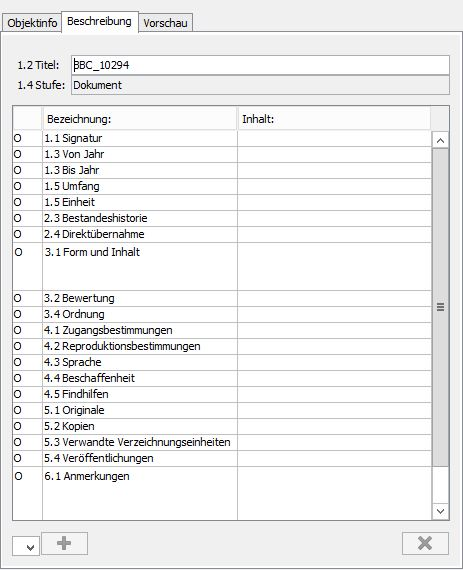Click the vertical scrollbar thumb grip
The width and height of the screenshot is (463, 570).
(x=440, y=307)
